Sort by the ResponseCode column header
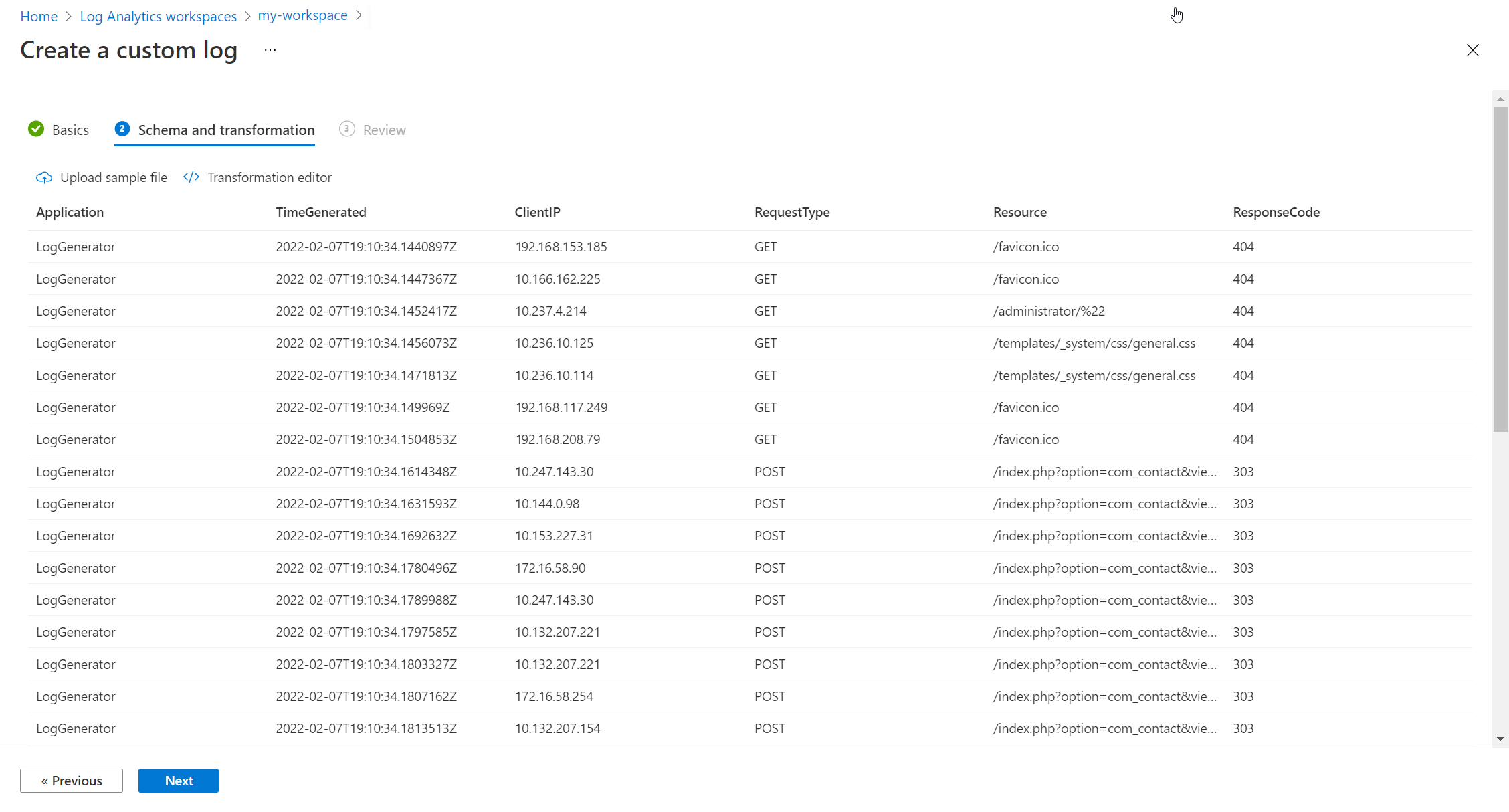 (x=1276, y=212)
